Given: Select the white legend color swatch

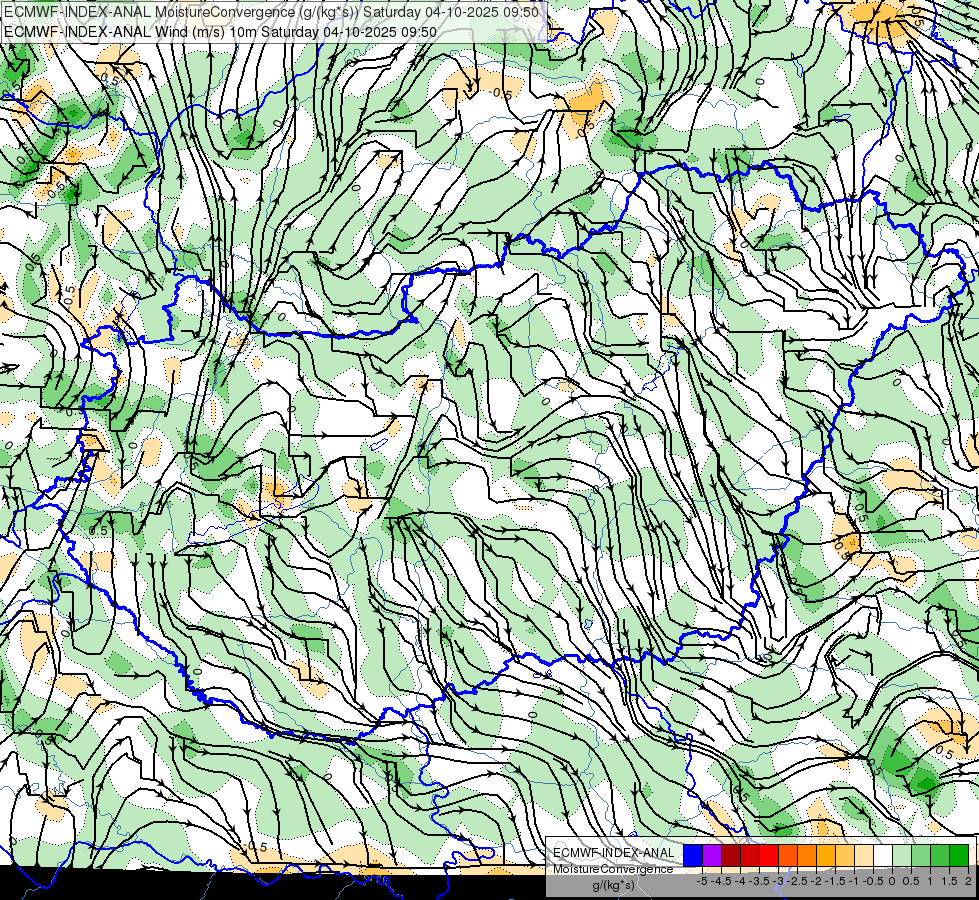Looking at the screenshot, I should click(883, 855).
